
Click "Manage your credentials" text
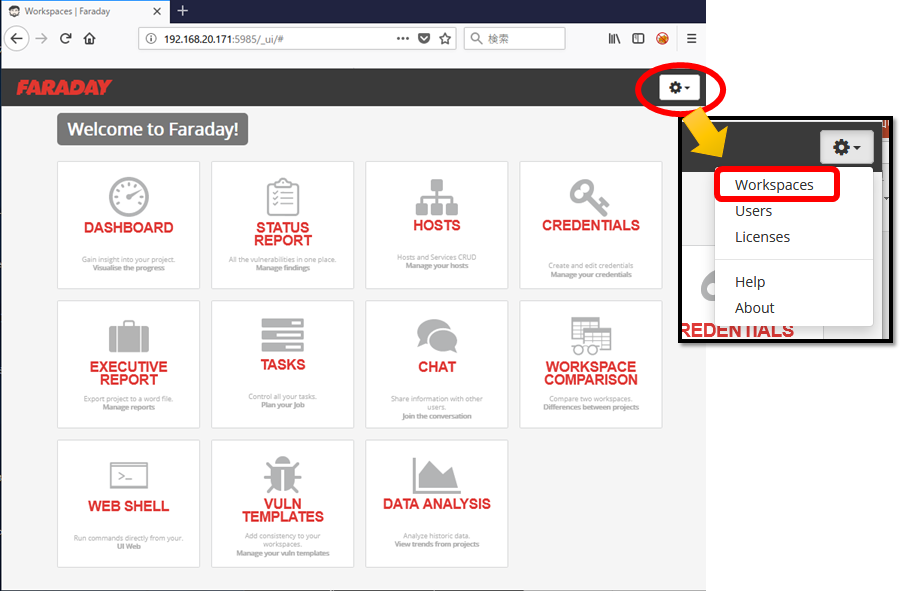coord(591,274)
